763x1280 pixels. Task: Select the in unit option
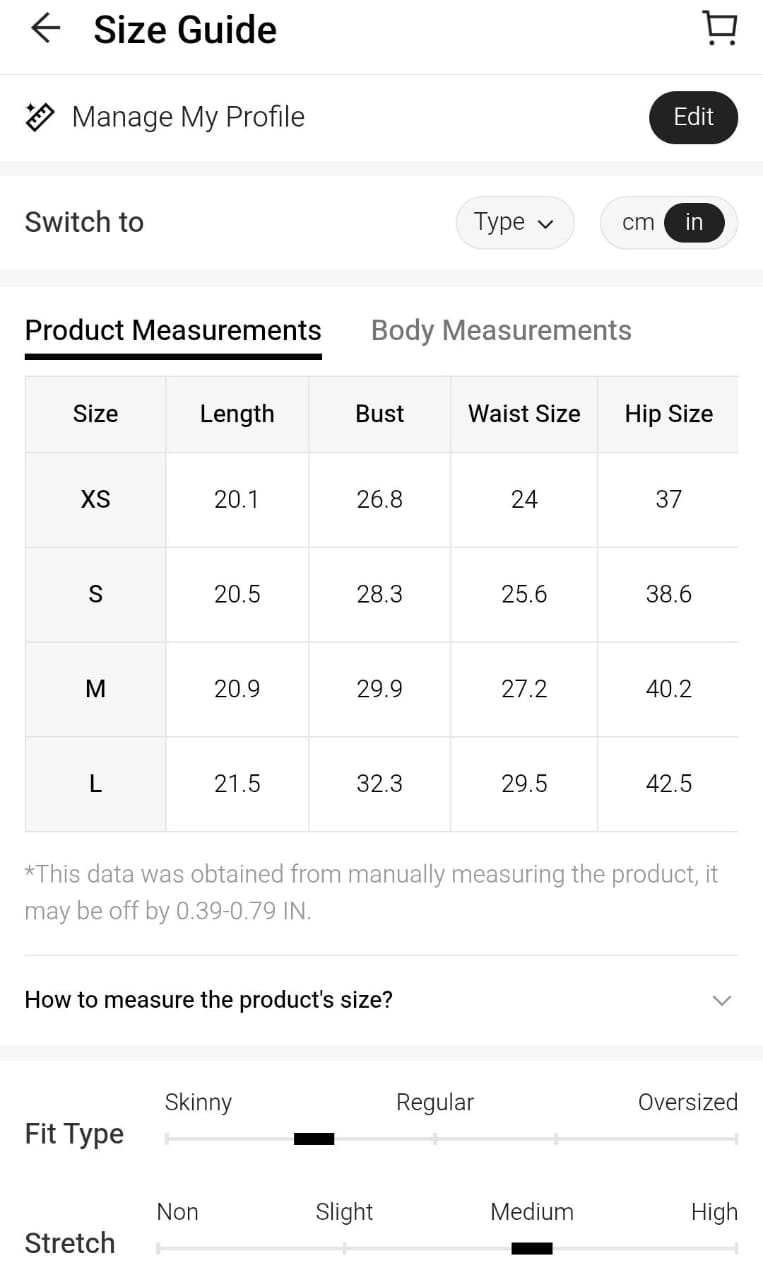[694, 222]
